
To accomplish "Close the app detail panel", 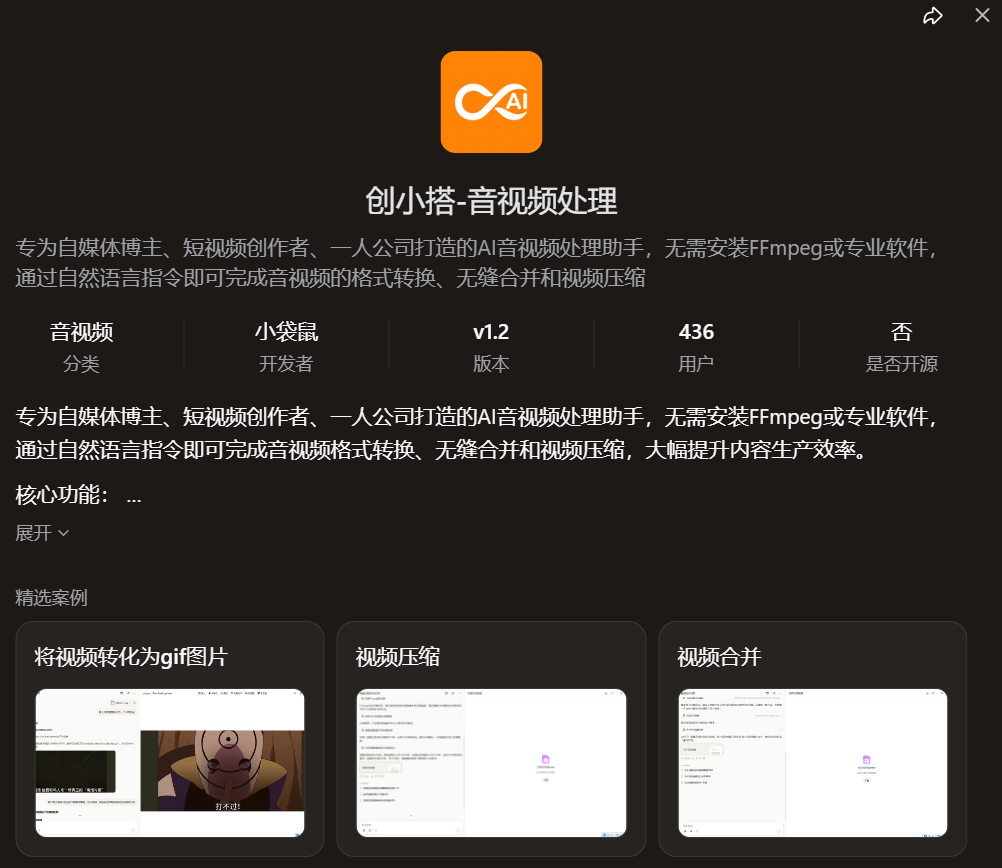I will 981,16.
